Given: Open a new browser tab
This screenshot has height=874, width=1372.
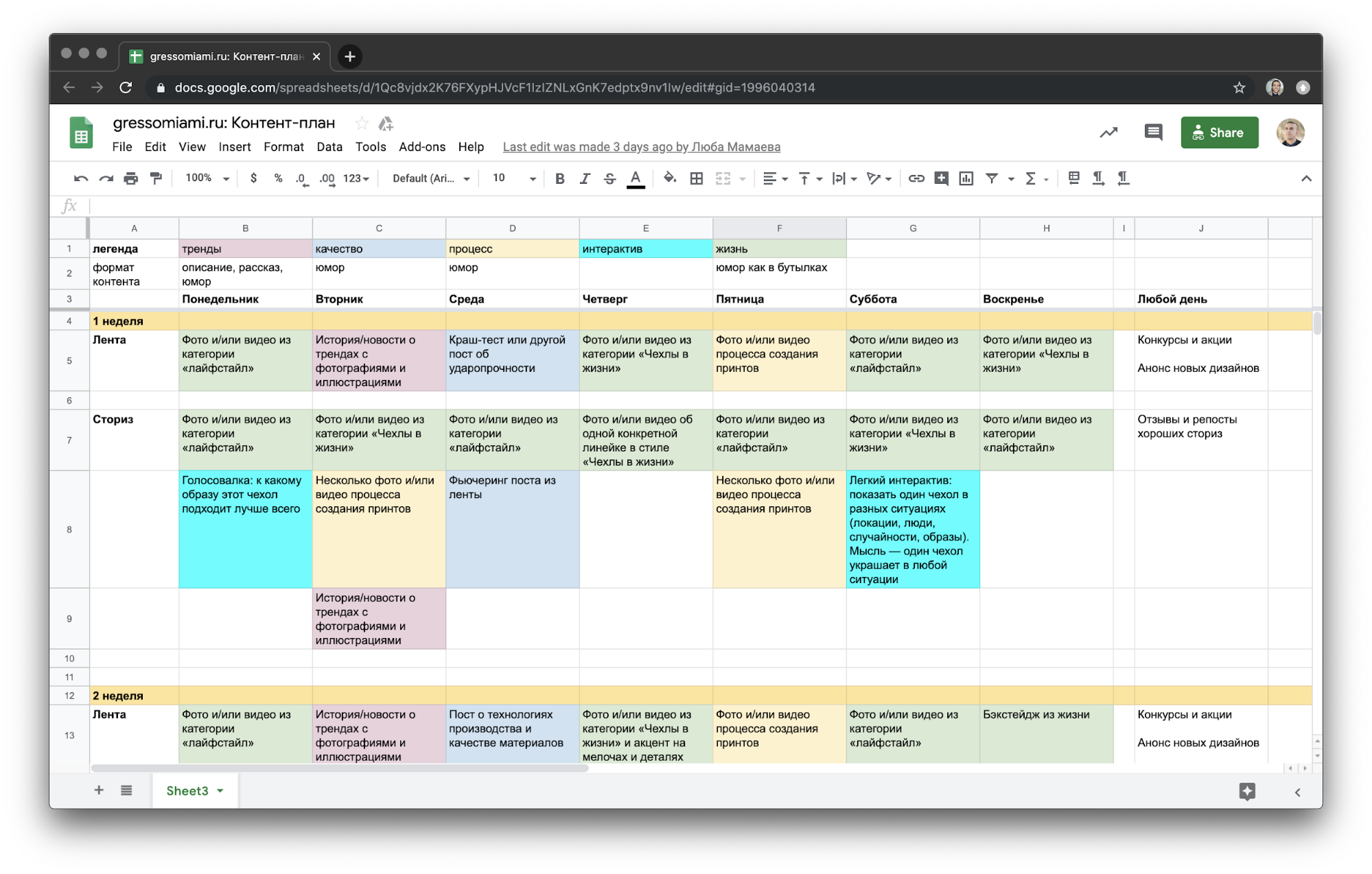Looking at the screenshot, I should (x=350, y=56).
